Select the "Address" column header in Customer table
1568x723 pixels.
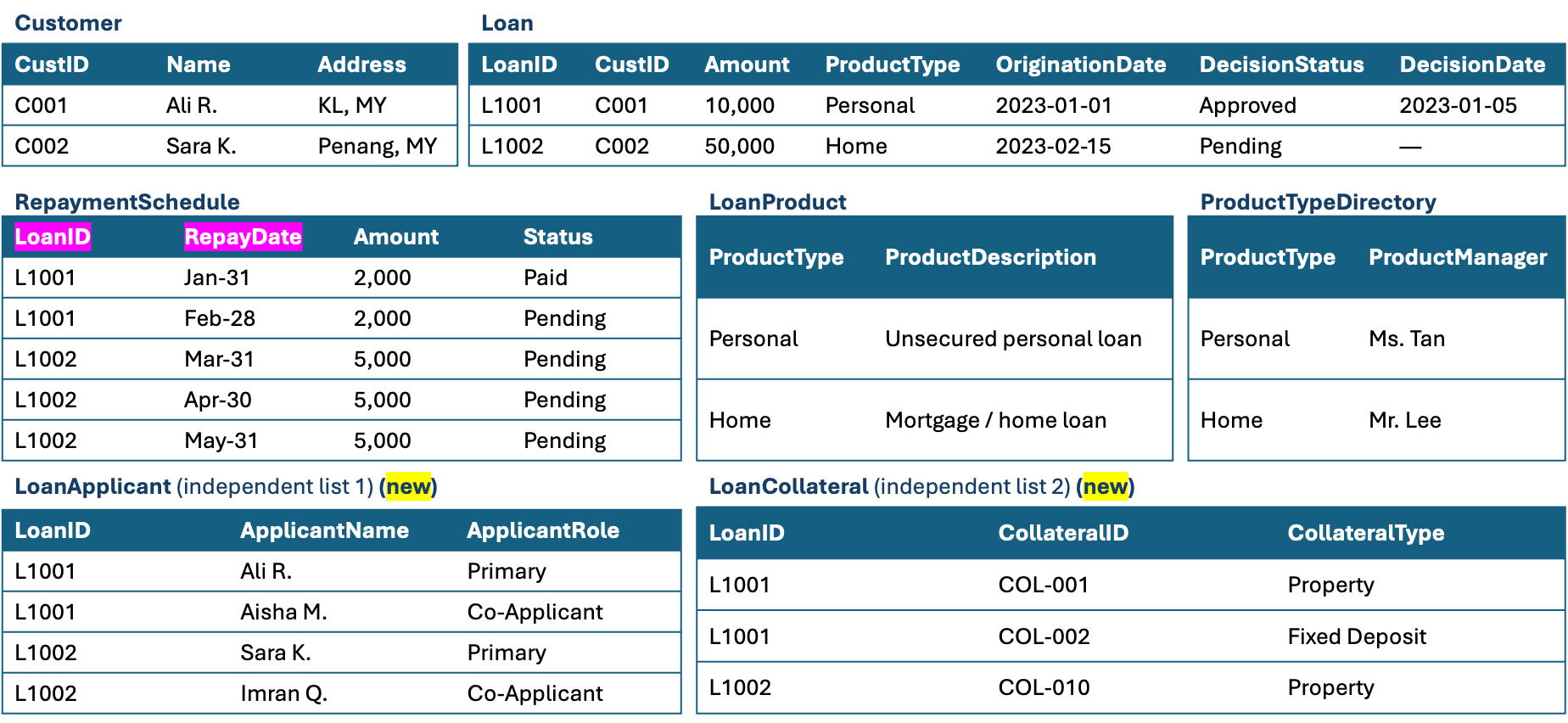click(x=361, y=64)
